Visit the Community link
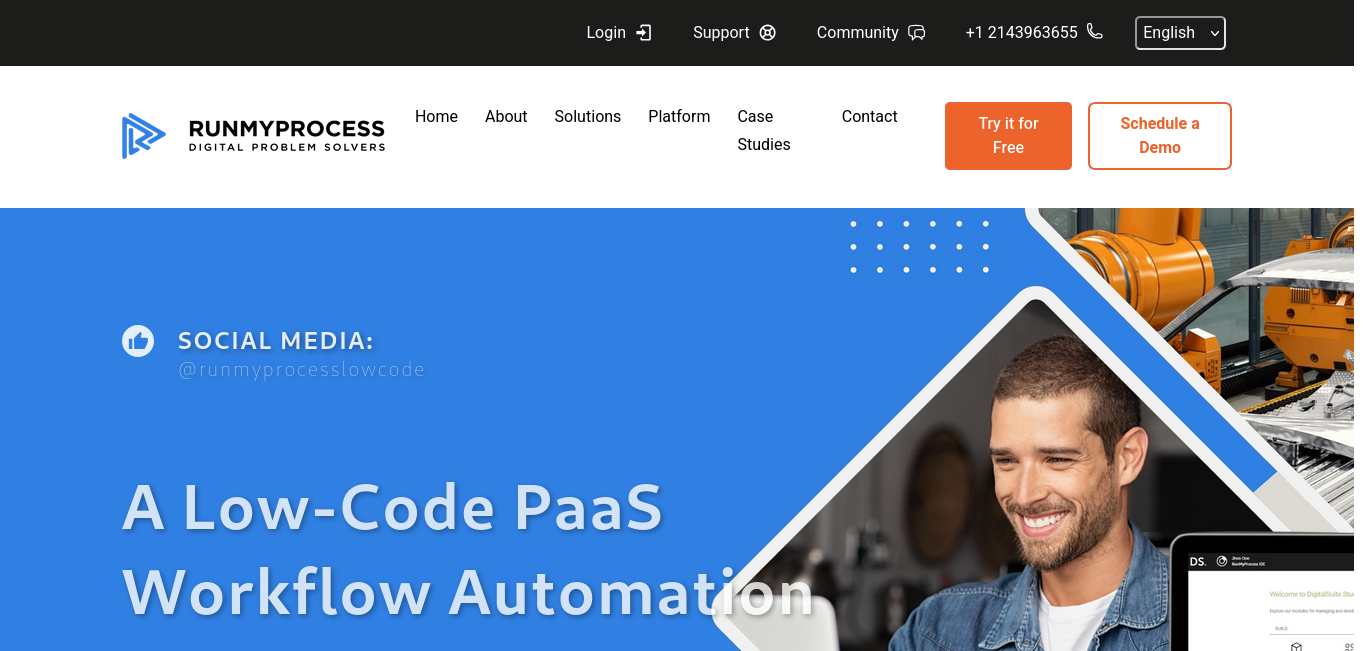Viewport: 1366px width, 651px height. [858, 33]
